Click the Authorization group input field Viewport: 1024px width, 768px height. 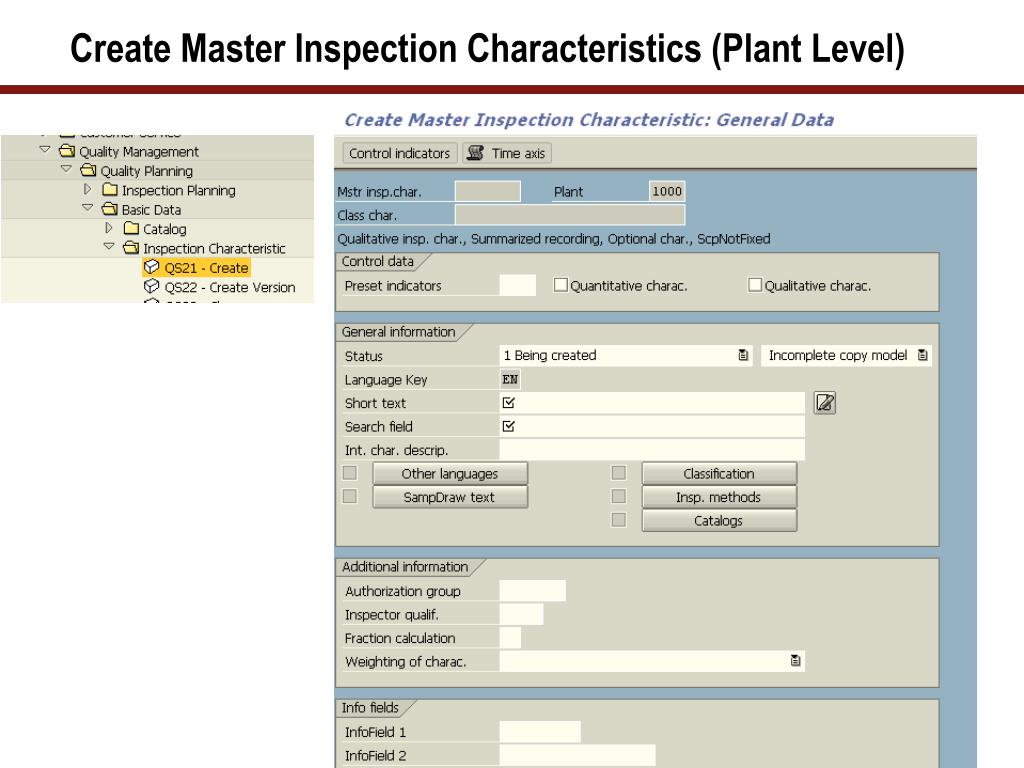532,591
